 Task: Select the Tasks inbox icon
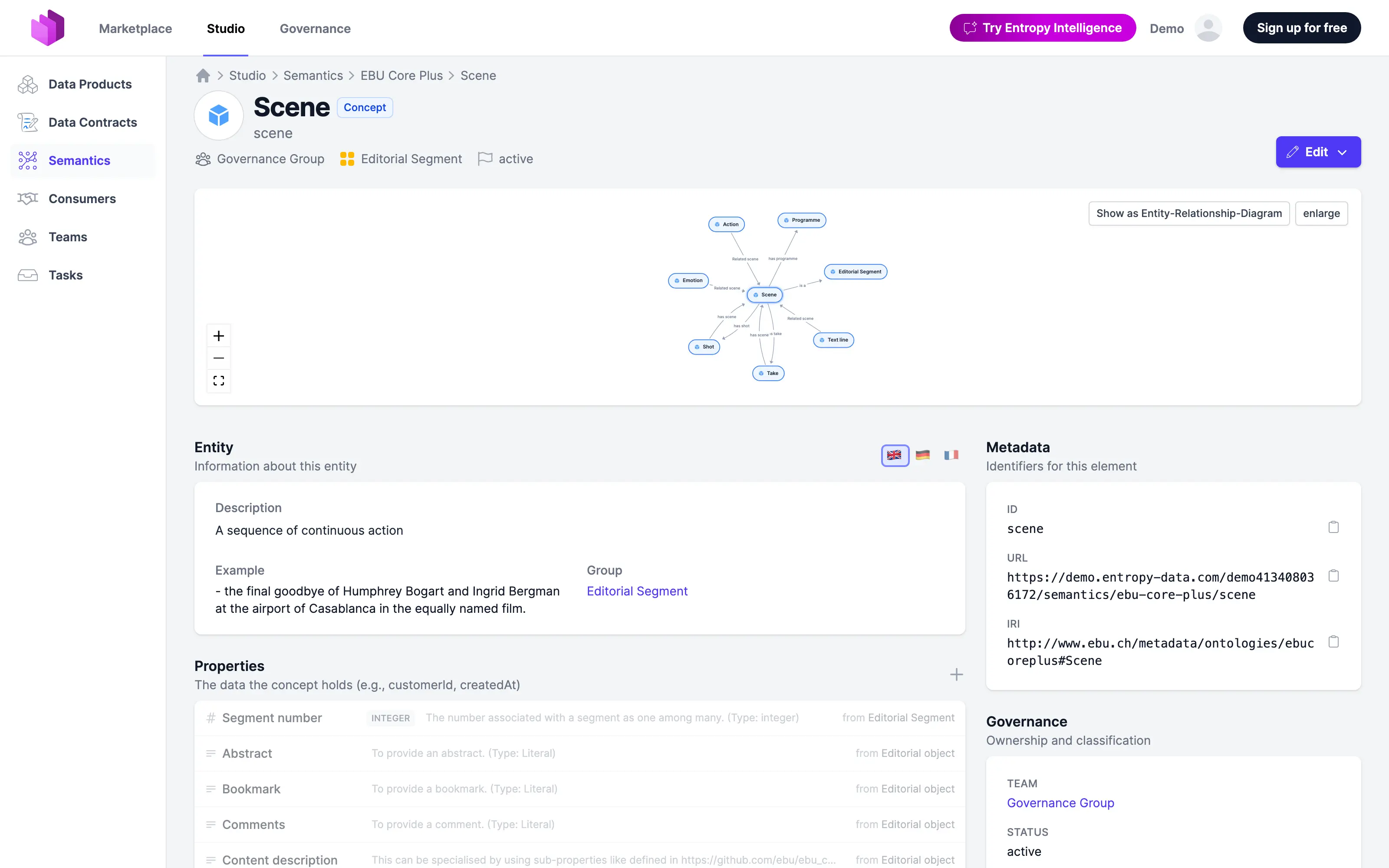pyautogui.click(x=28, y=275)
